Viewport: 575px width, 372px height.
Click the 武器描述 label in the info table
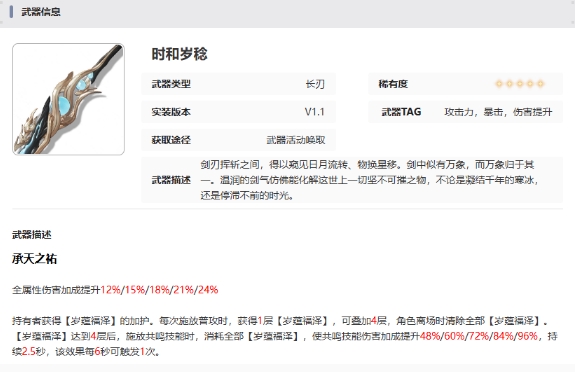point(171,180)
